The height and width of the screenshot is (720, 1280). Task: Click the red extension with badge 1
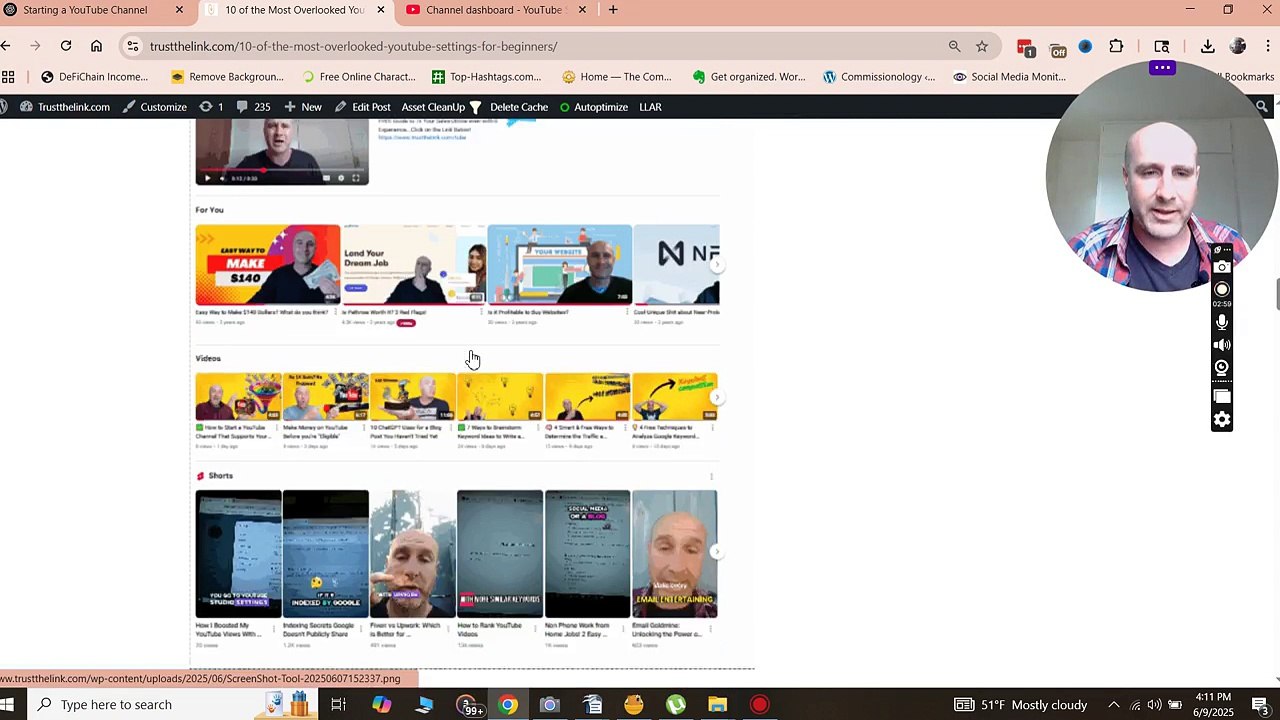[x=1025, y=47]
